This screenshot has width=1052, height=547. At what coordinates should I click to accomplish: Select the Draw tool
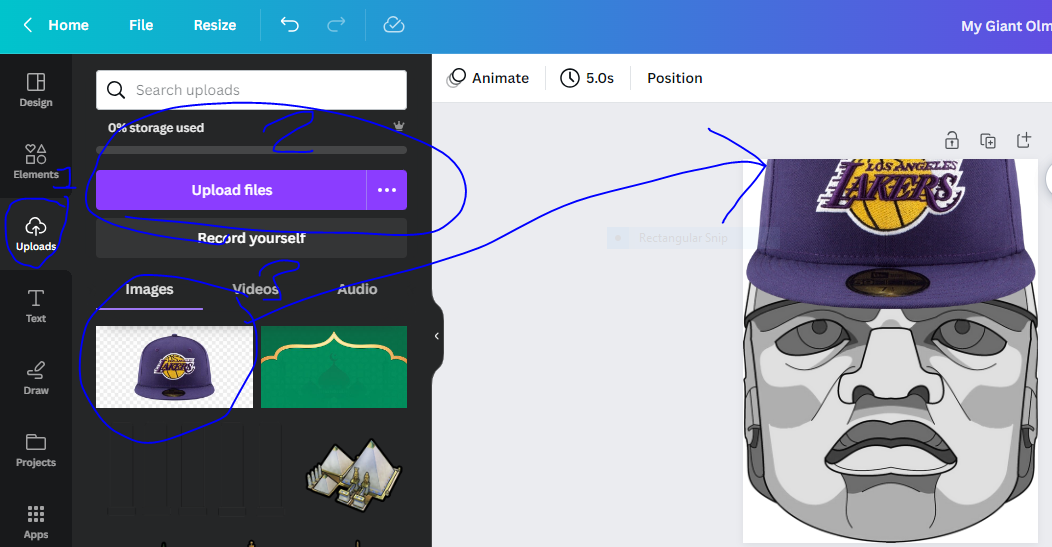pos(36,377)
